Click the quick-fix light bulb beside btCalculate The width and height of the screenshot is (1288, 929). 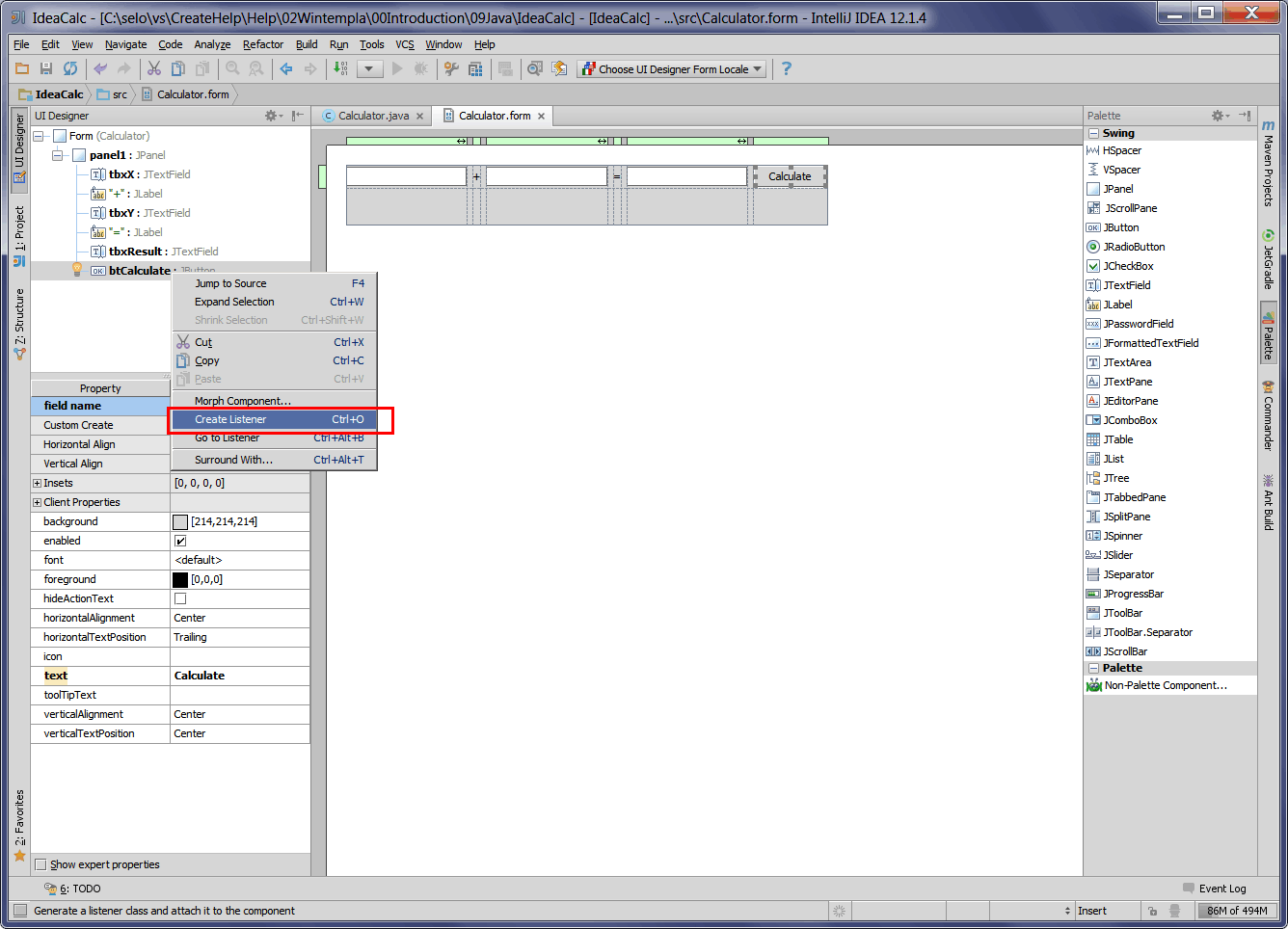click(x=77, y=270)
